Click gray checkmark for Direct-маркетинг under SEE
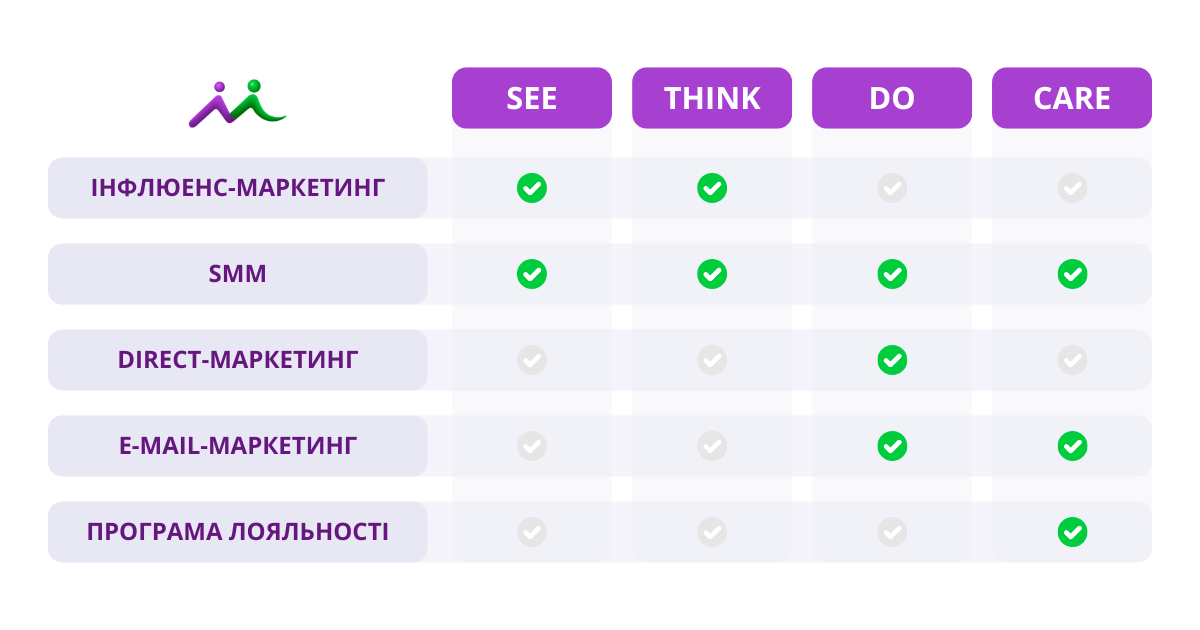This screenshot has height=630, width=1200. pyautogui.click(x=532, y=360)
